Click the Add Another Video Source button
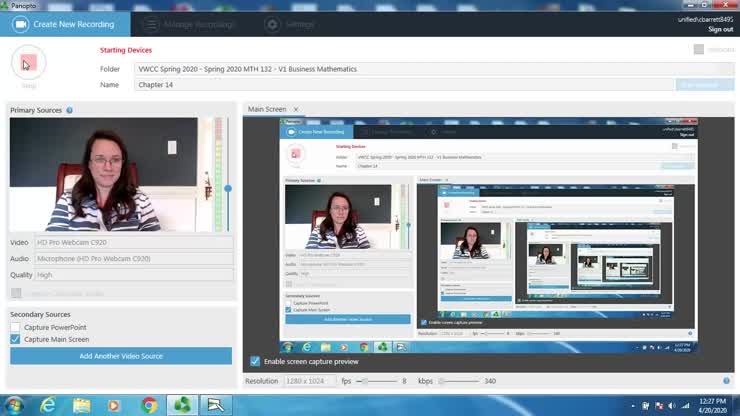The width and height of the screenshot is (740, 416). tap(121, 356)
